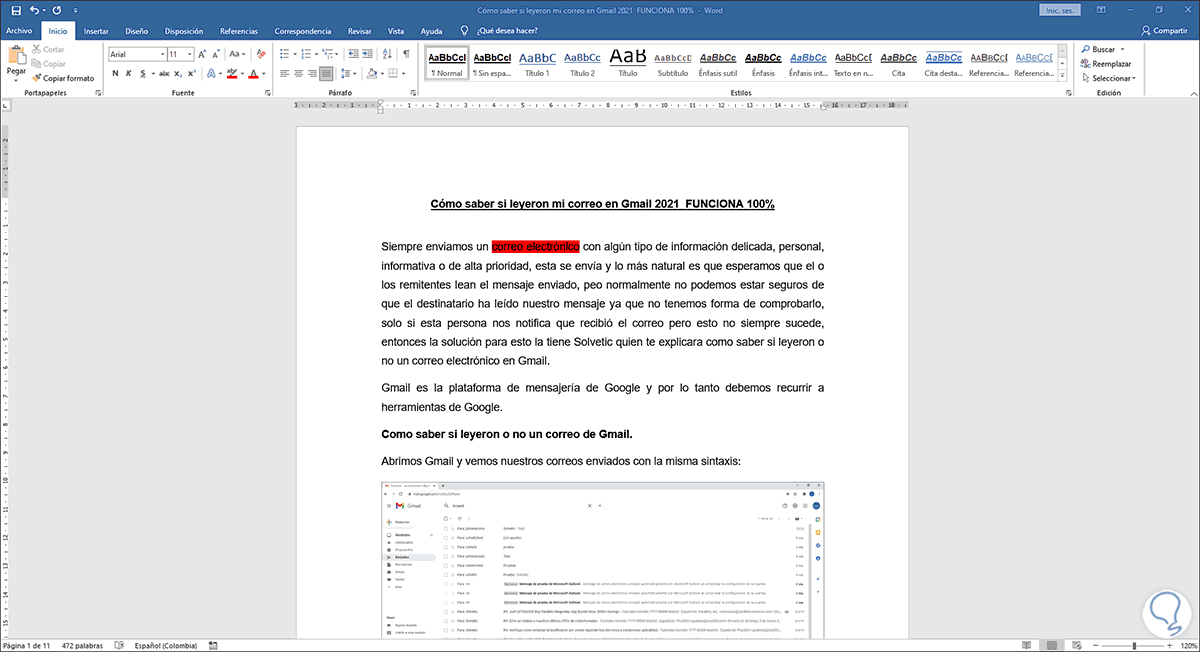
Task: Toggle italic (K) formatting
Action: (x=129, y=73)
